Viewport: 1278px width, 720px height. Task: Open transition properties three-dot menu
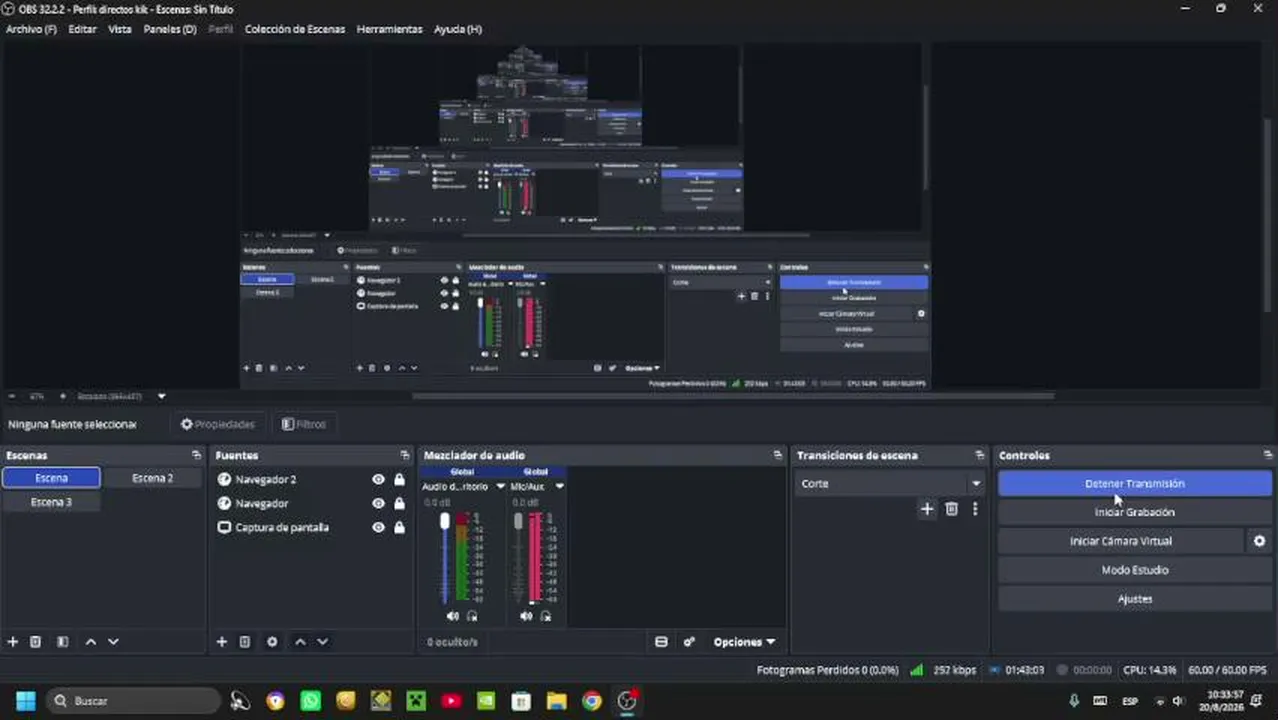pos(975,509)
